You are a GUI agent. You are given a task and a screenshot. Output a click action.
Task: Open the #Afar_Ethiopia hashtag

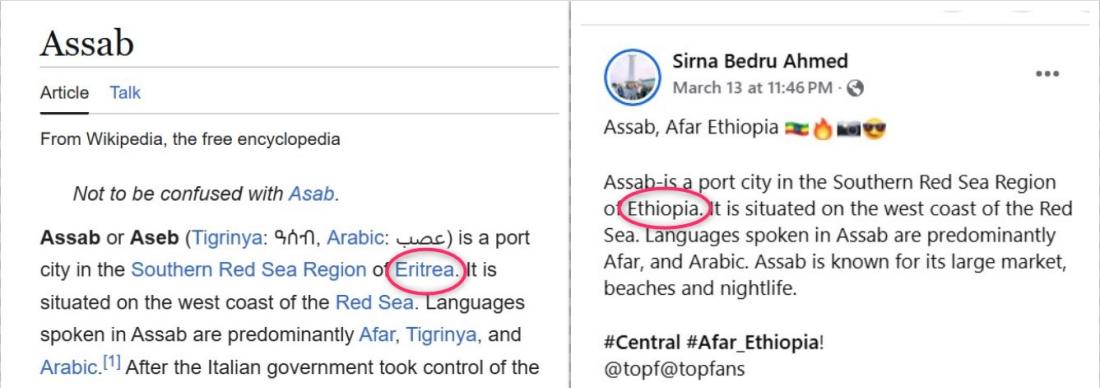click(x=751, y=343)
